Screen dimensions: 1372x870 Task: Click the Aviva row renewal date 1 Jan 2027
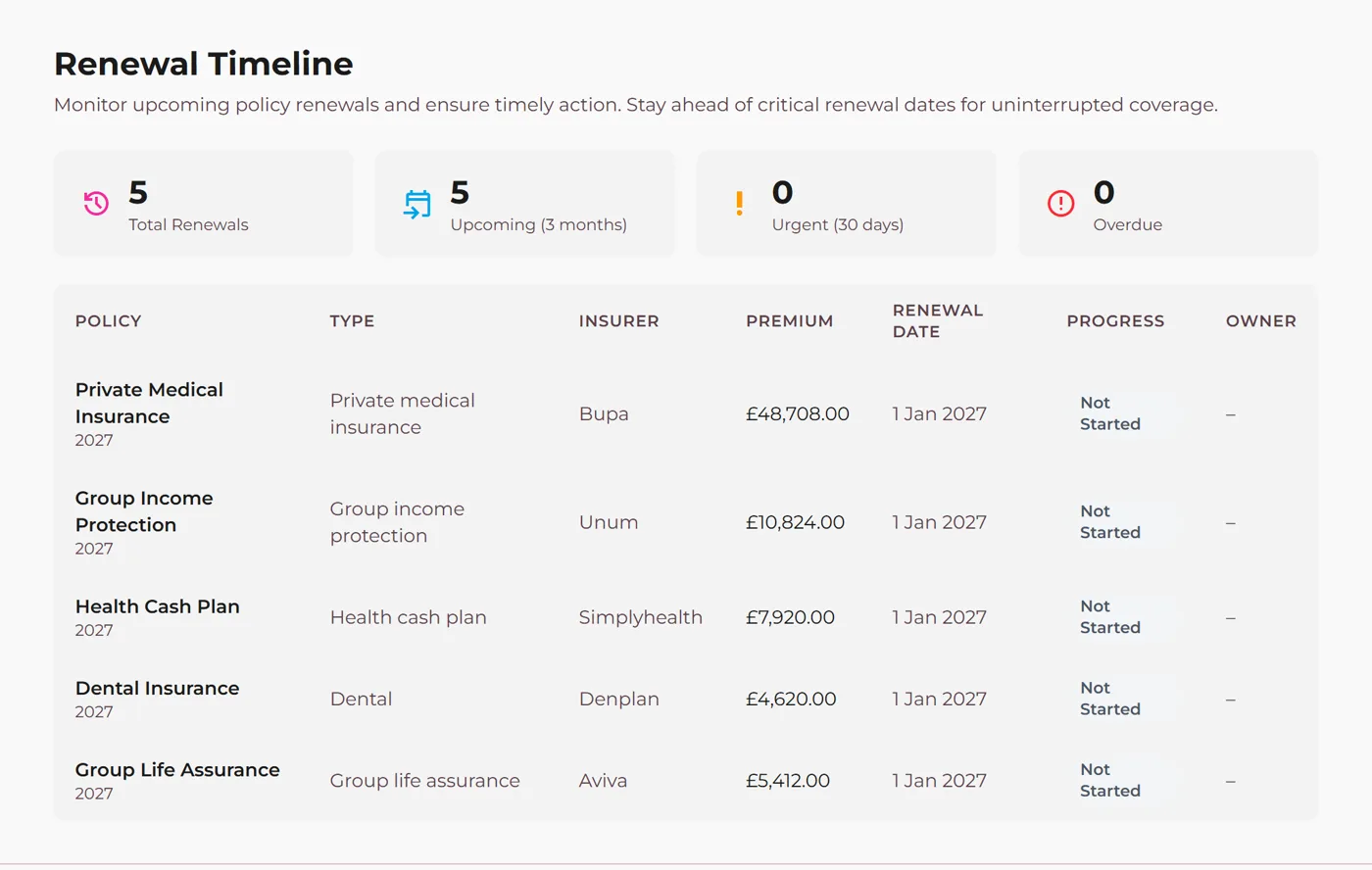[939, 781]
